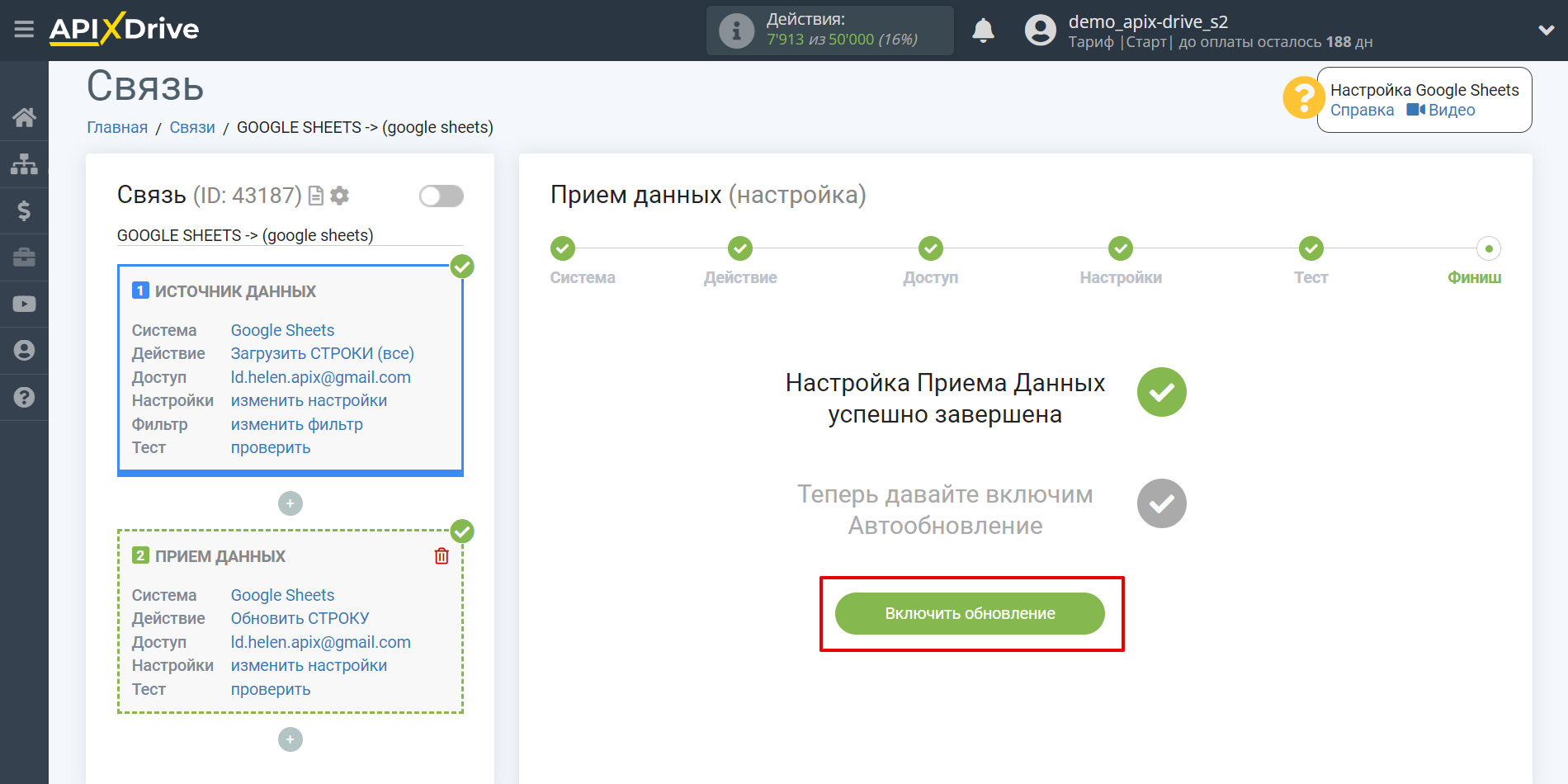Delete the data receive block
The width and height of the screenshot is (1568, 784).
click(x=442, y=556)
